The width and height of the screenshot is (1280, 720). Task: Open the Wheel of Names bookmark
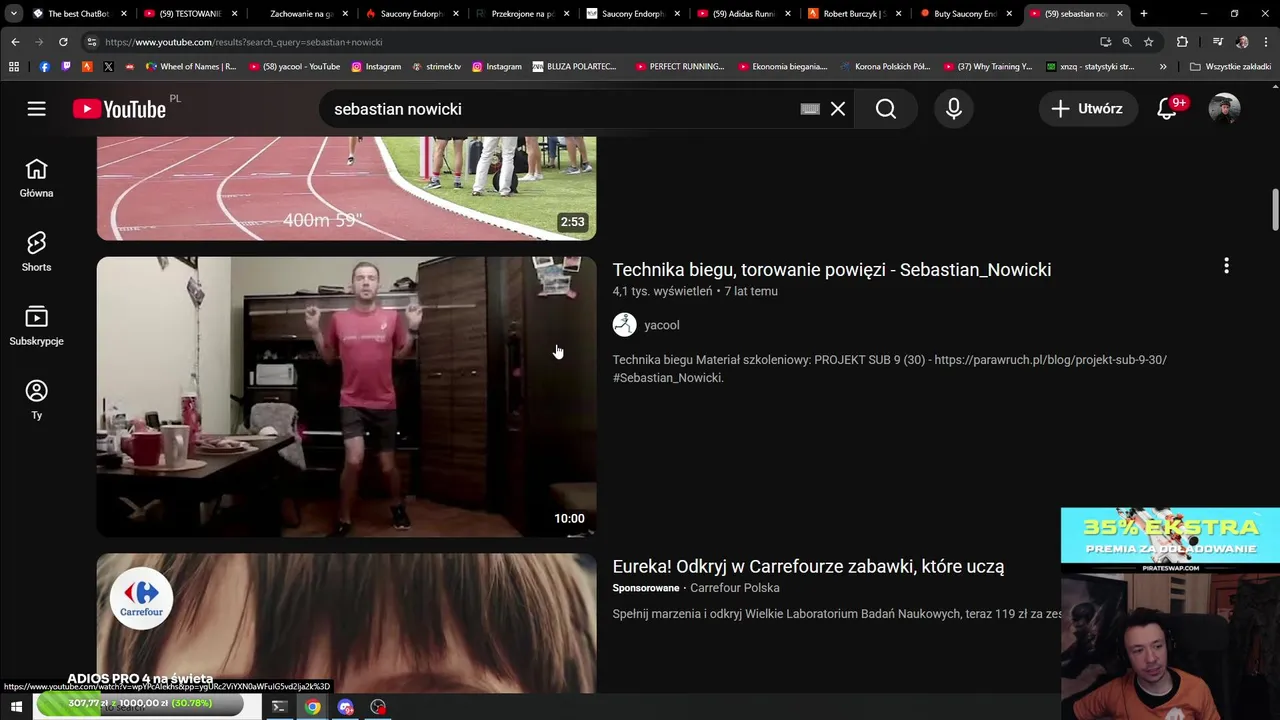click(191, 67)
